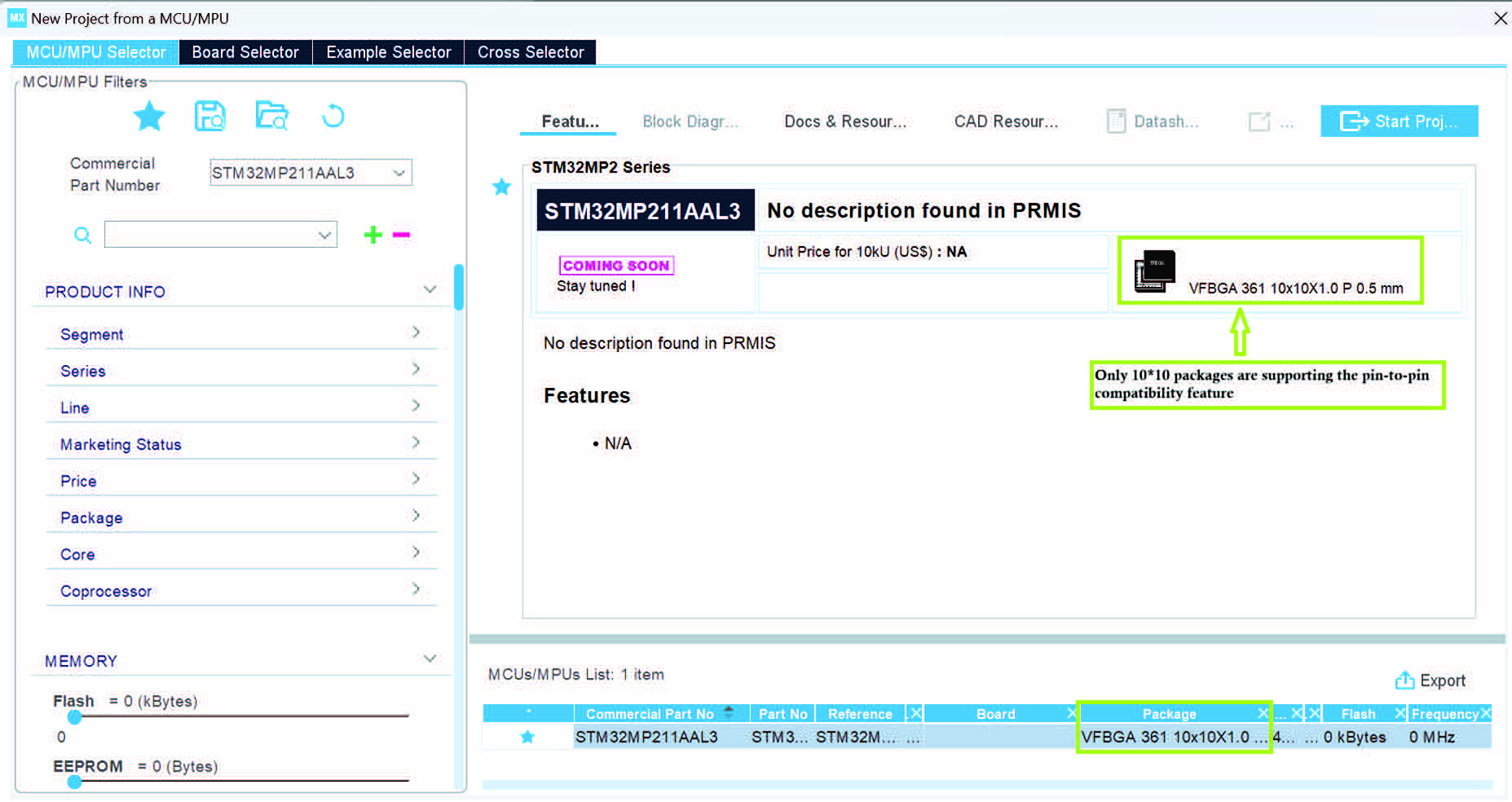Select the Features tab

(x=570, y=121)
